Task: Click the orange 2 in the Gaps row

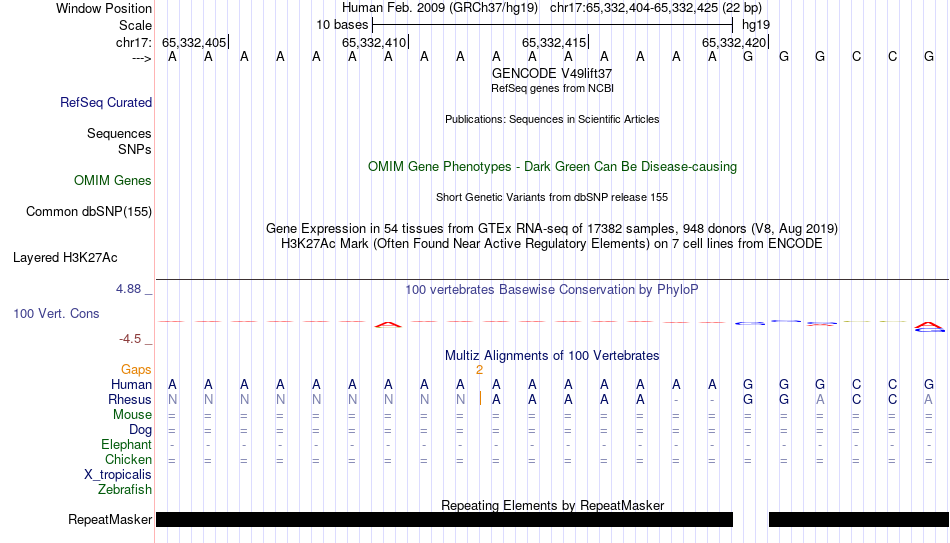Action: click(479, 370)
